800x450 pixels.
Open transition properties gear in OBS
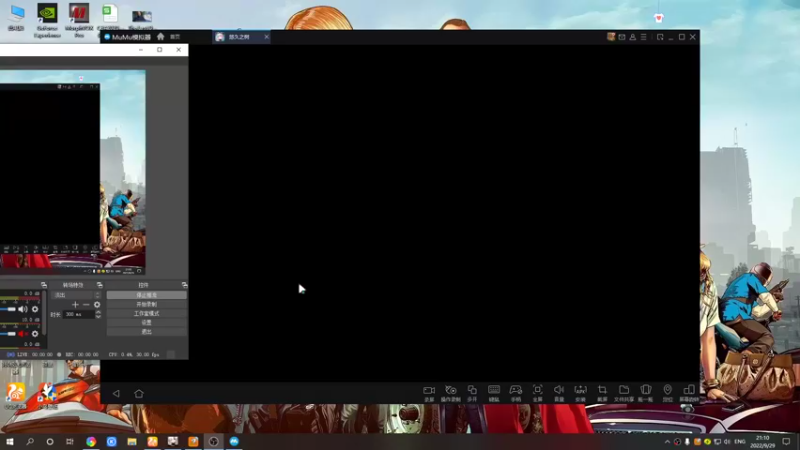[97, 305]
